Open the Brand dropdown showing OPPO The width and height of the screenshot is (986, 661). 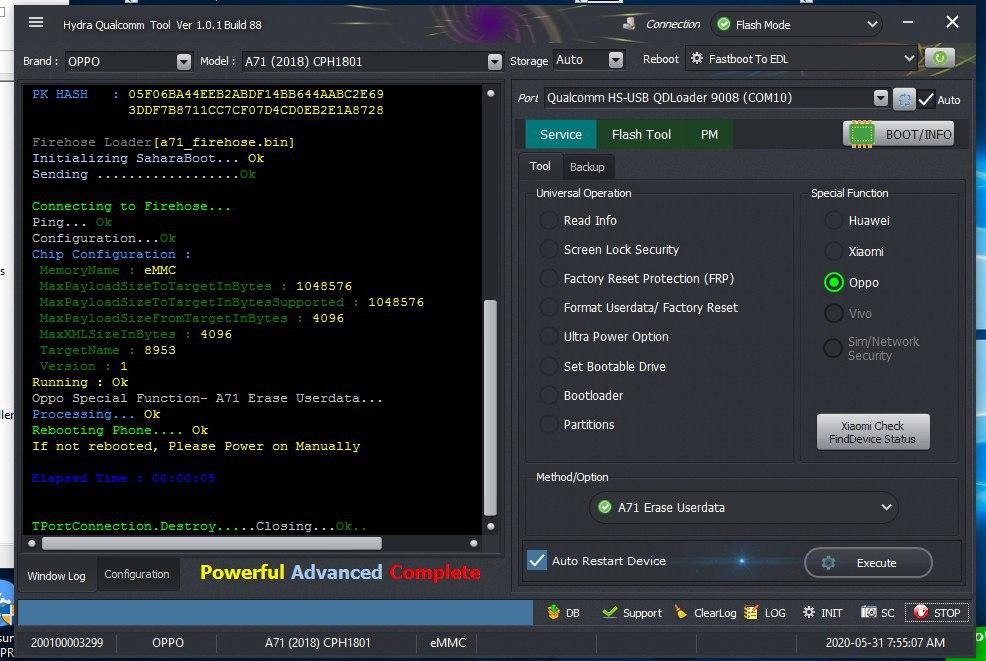128,61
